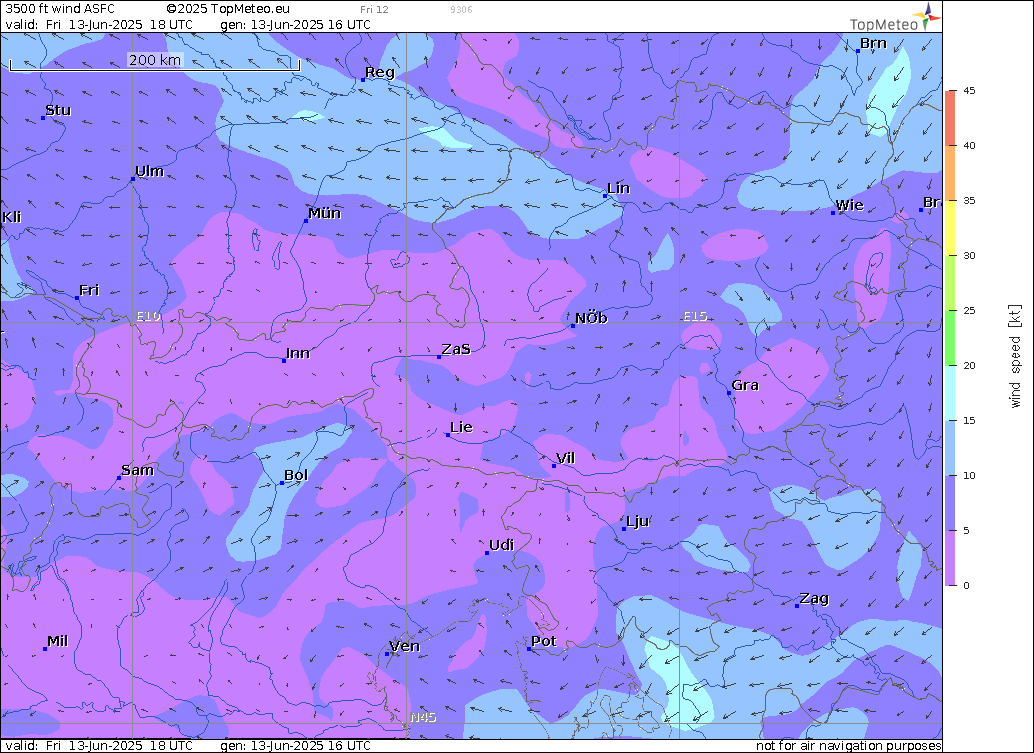Click the compass star icon in the logo
Image resolution: width=1034 pixels, height=753 pixels.
tap(928, 16)
